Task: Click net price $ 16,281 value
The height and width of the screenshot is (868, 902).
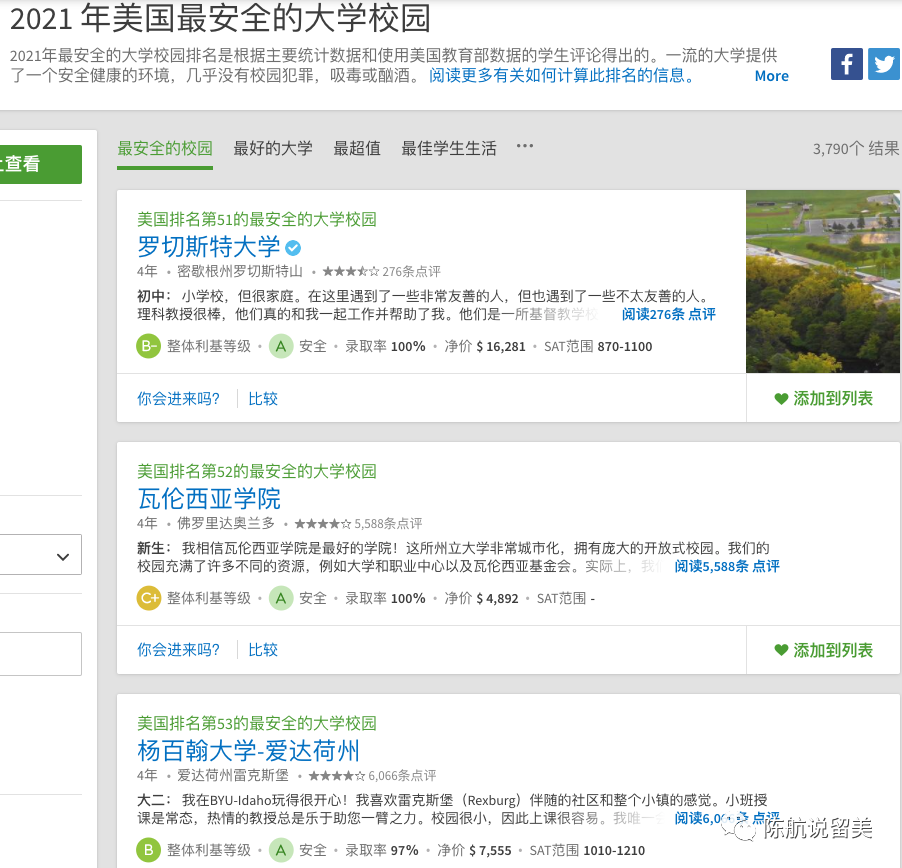Action: click(x=500, y=347)
